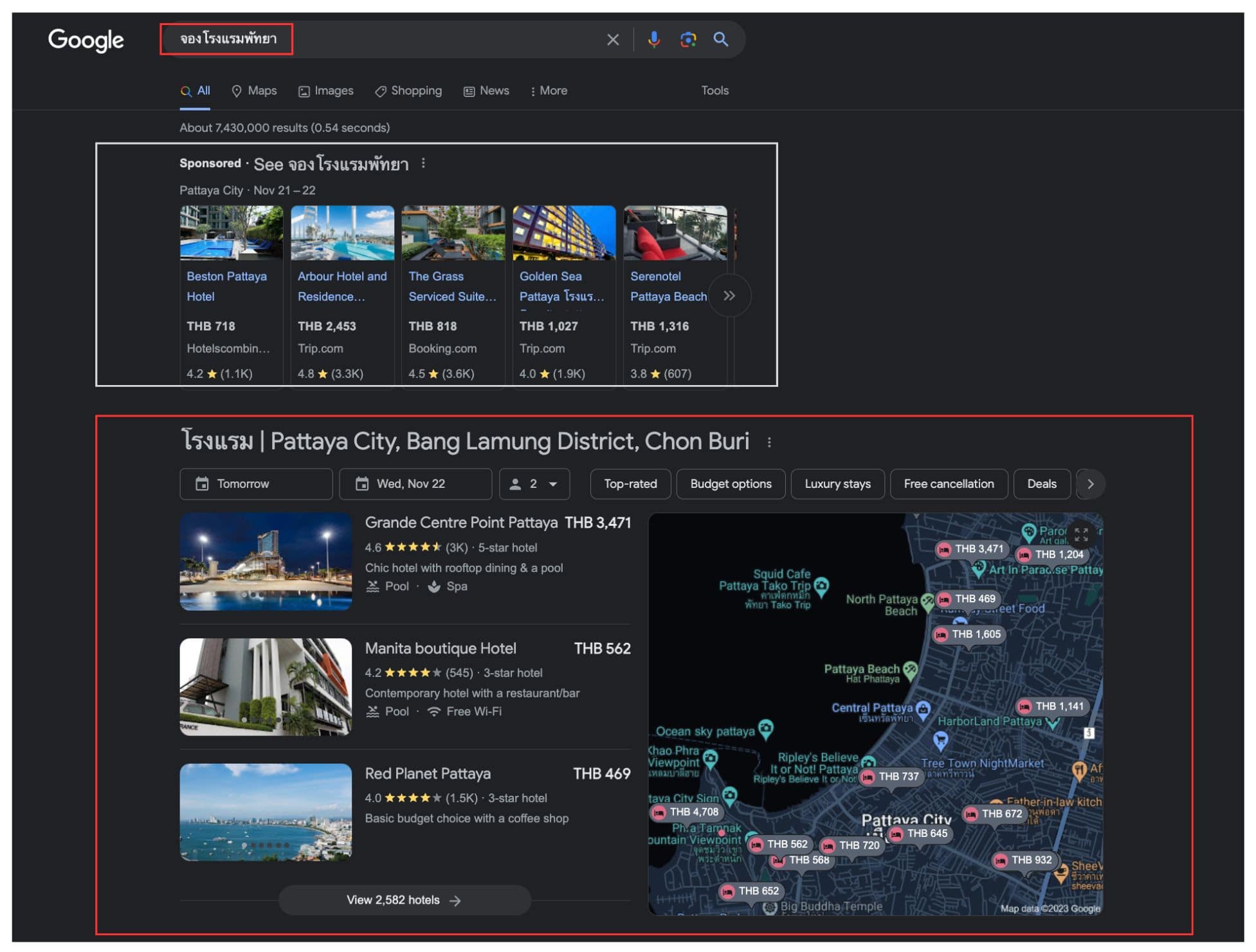Click Beston Pattaya Hotel pool photo
Image resolution: width=1256 pixels, height=952 pixels.
click(x=232, y=233)
